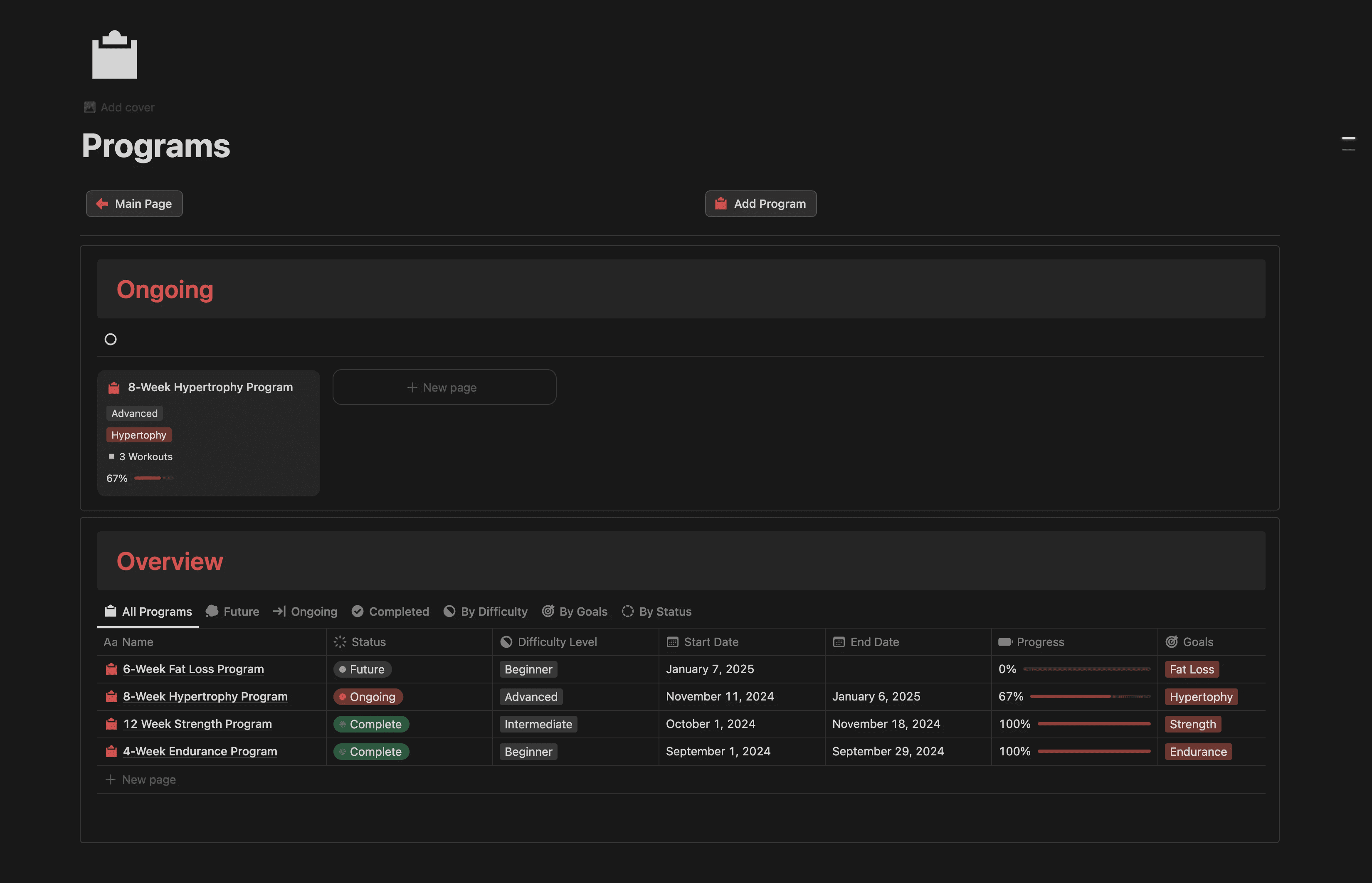Click the Complete status for 12 Week Strength
Viewport: 1372px width, 883px height.
click(371, 724)
